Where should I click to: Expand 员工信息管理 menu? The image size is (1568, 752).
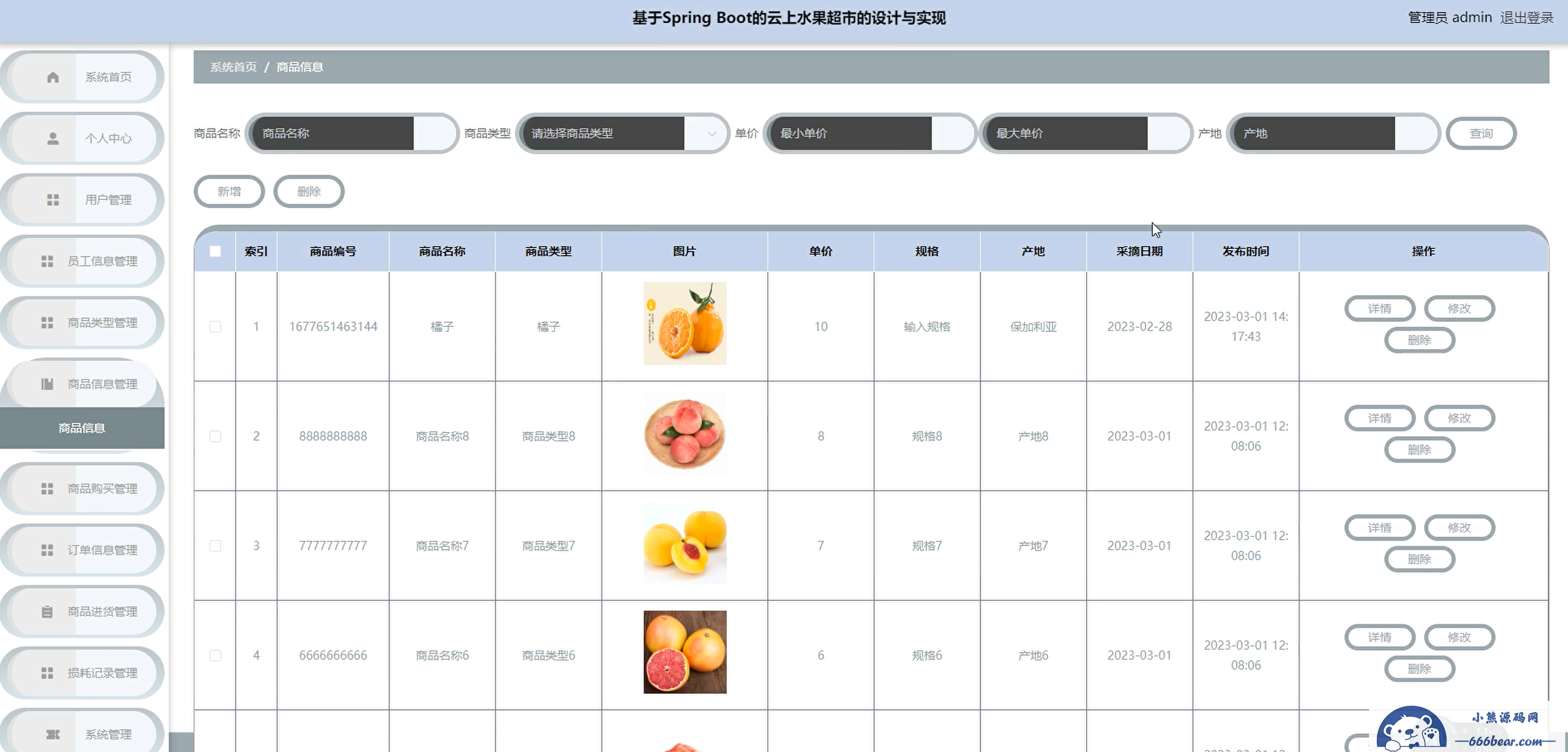[82, 261]
